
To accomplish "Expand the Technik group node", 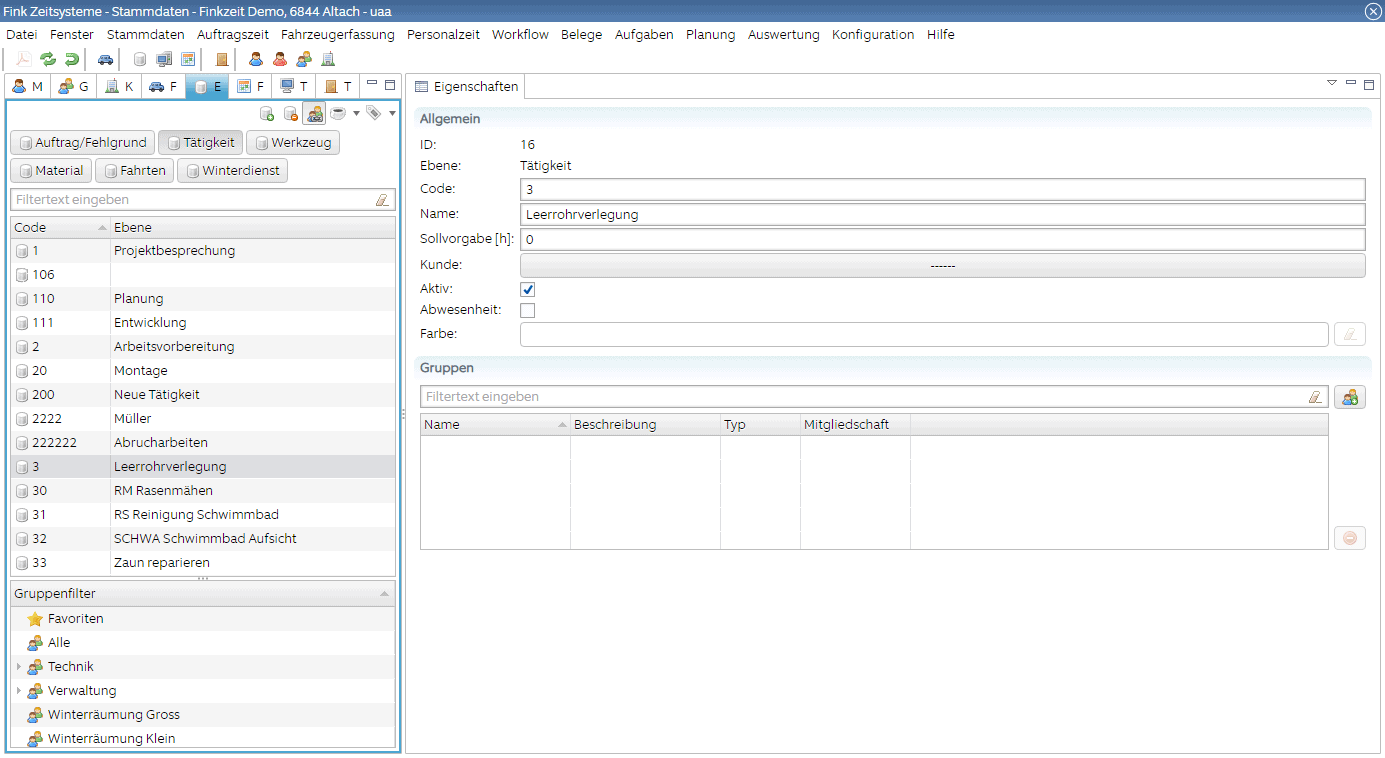I will coord(18,667).
